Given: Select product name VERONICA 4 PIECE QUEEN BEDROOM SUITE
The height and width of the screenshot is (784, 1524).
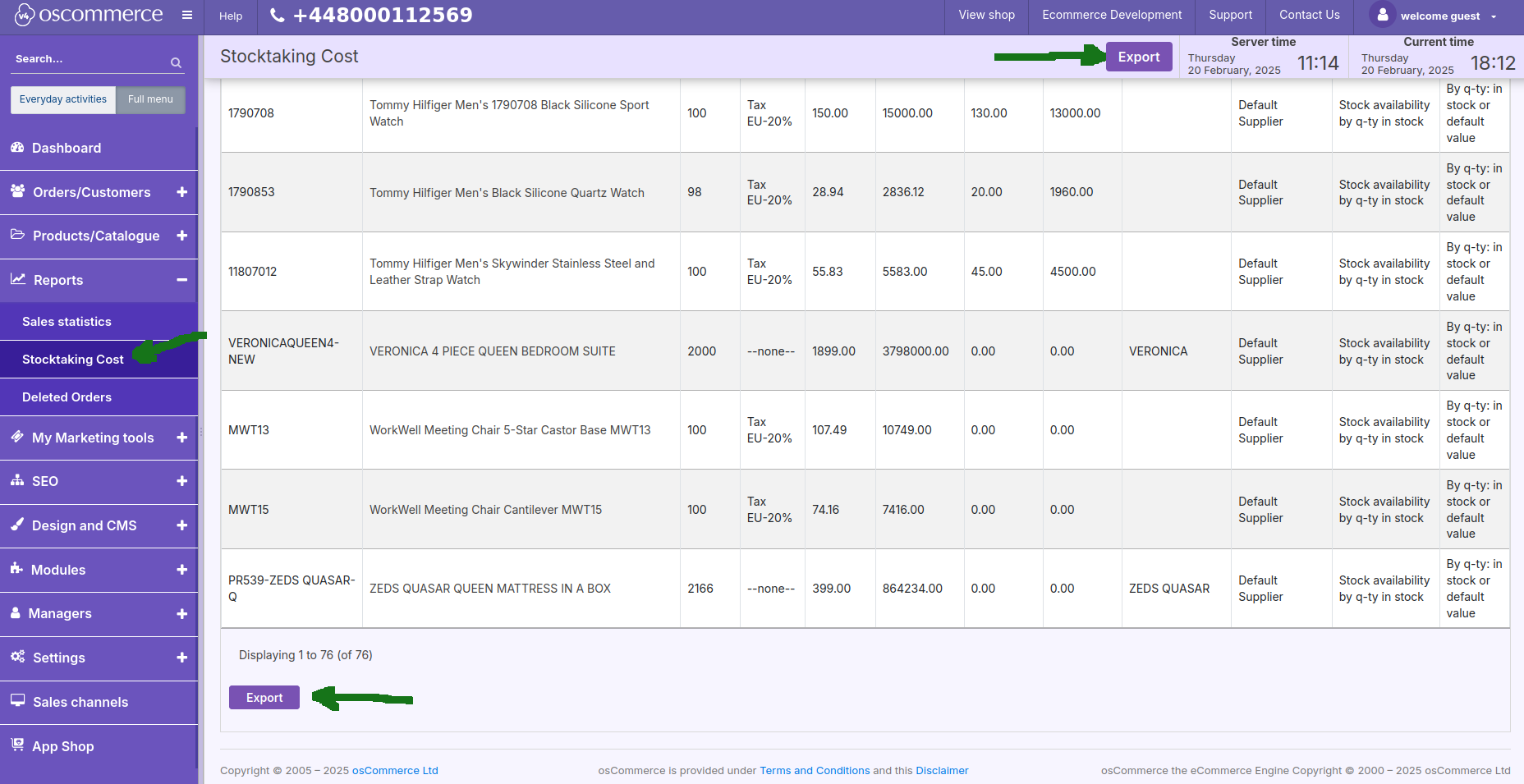Looking at the screenshot, I should pyautogui.click(x=493, y=351).
